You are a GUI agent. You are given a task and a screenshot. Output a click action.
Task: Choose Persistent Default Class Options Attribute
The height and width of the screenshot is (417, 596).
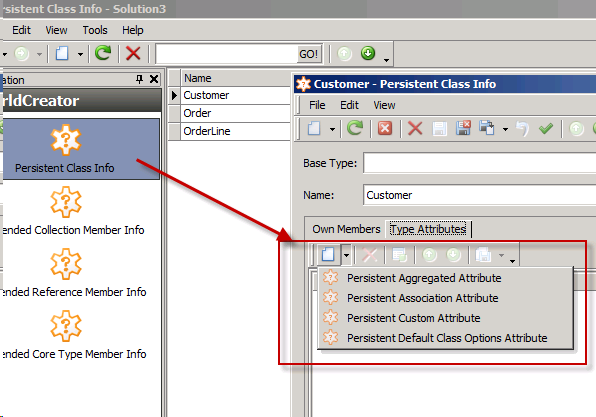[447, 338]
